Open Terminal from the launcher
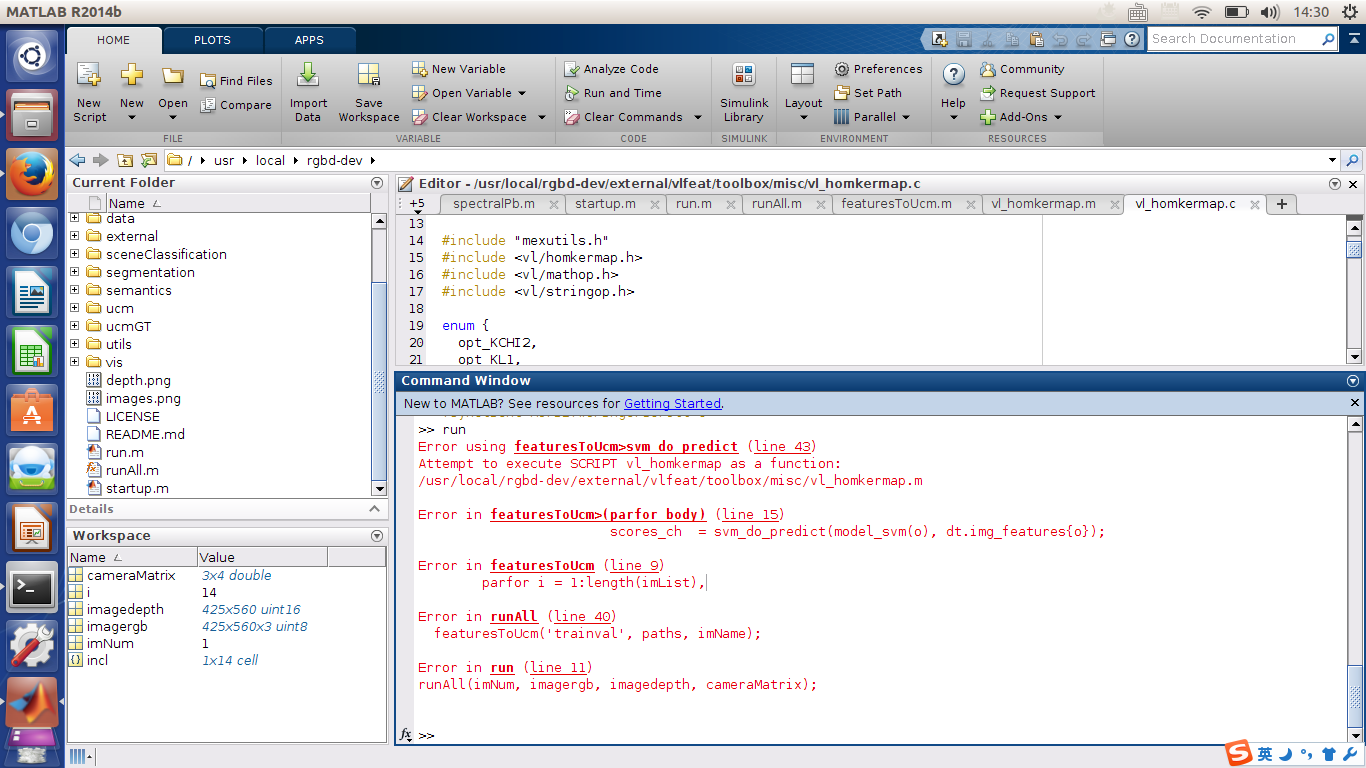Screen dimensions: 1366x768 [32, 588]
